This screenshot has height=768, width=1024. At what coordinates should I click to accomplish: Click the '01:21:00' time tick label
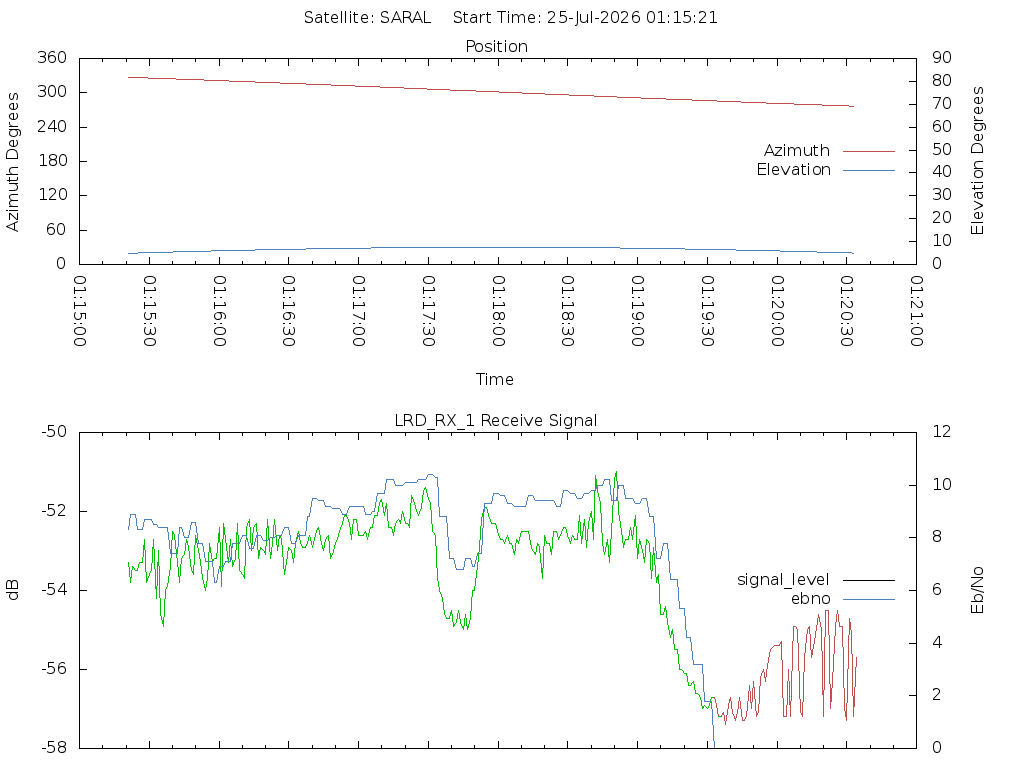click(916, 311)
